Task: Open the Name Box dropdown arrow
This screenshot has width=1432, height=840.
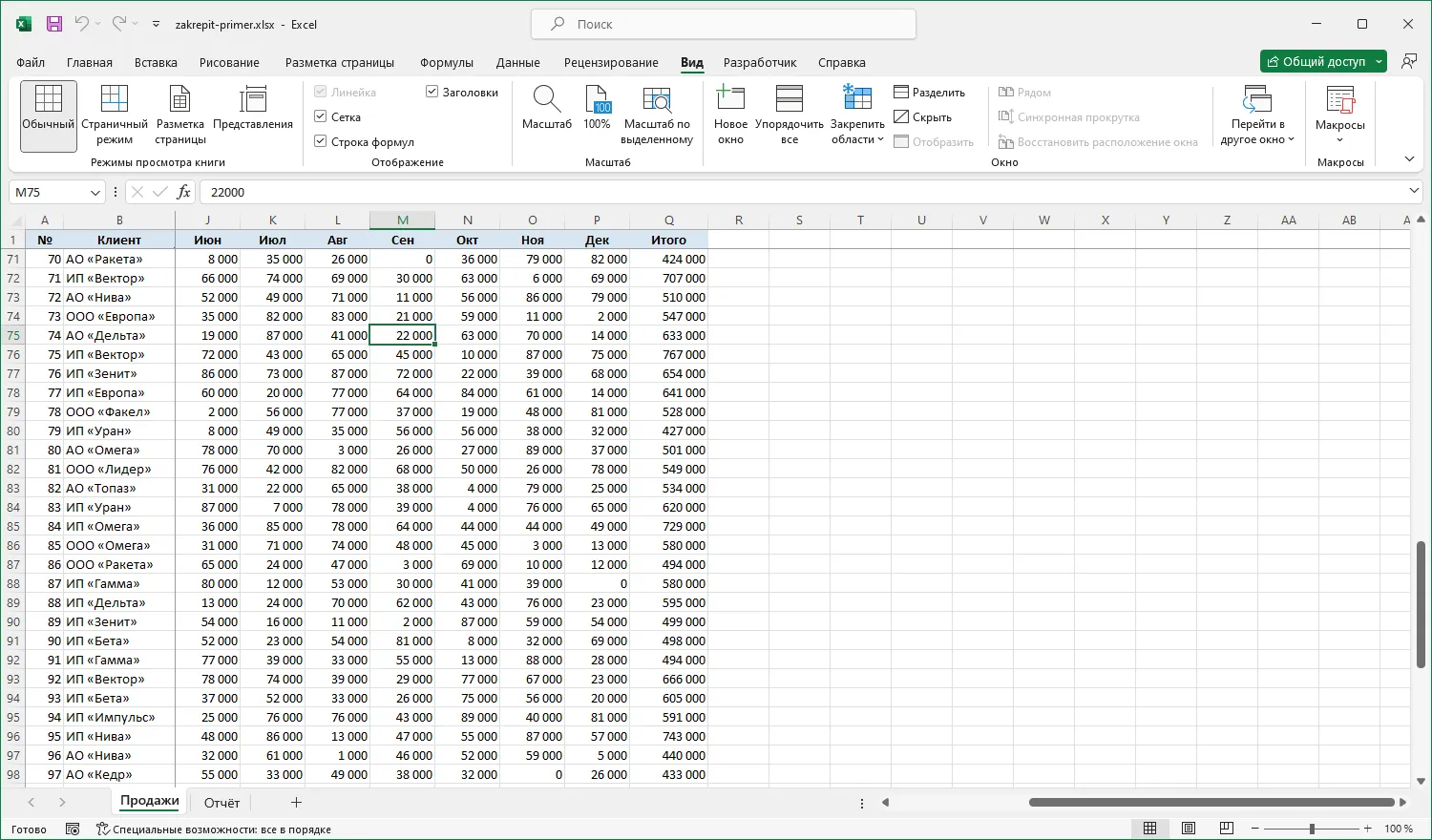Action: 95,193
